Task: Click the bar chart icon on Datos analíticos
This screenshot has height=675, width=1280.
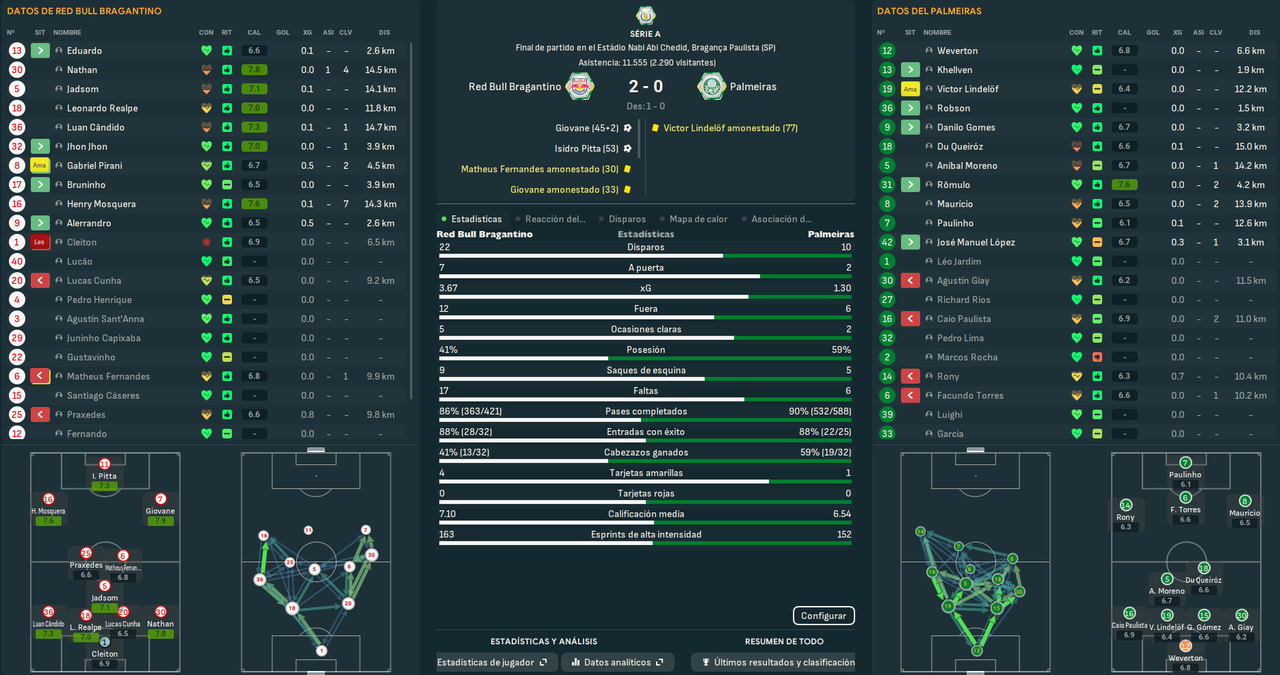Action: [x=575, y=662]
